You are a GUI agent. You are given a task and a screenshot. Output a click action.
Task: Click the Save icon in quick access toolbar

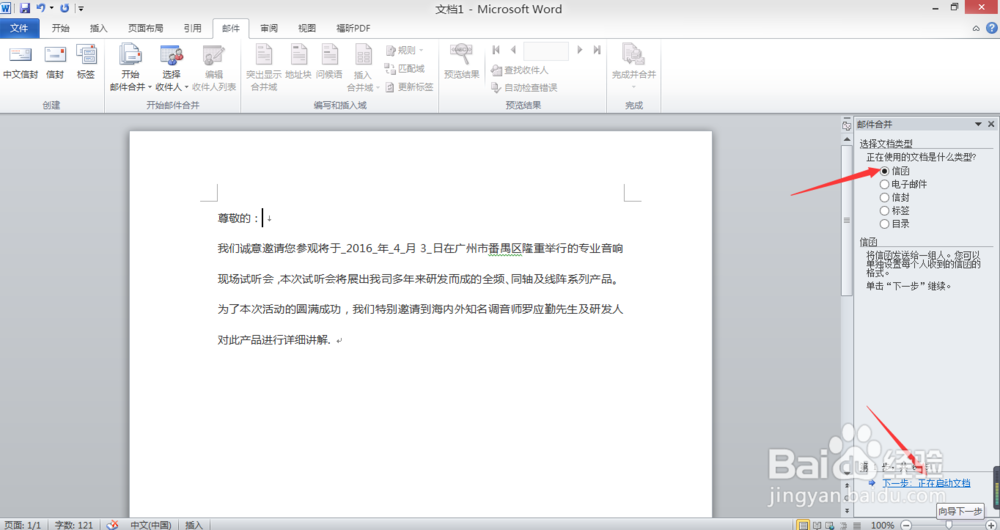pyautogui.click(x=25, y=8)
